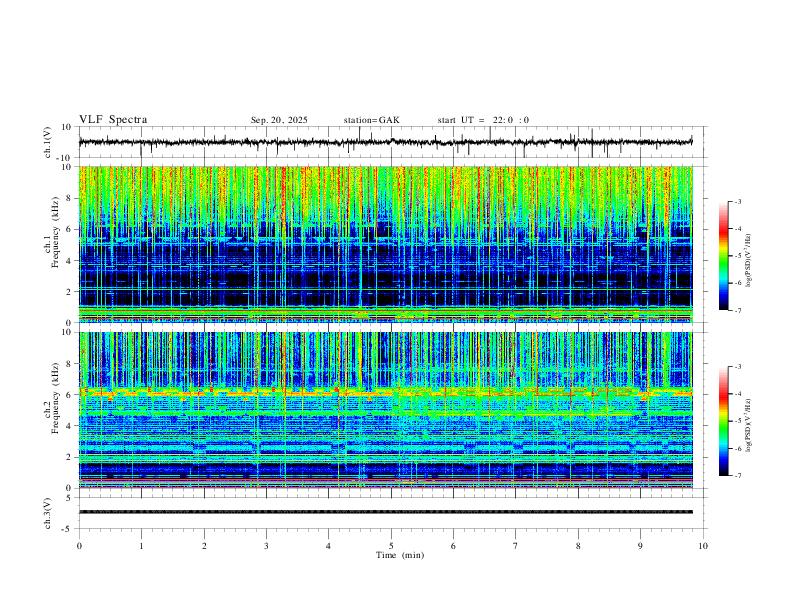This screenshot has width=792, height=612.
Task: Click the '-5' tick on ch.3(V) axis
Action: (68, 529)
